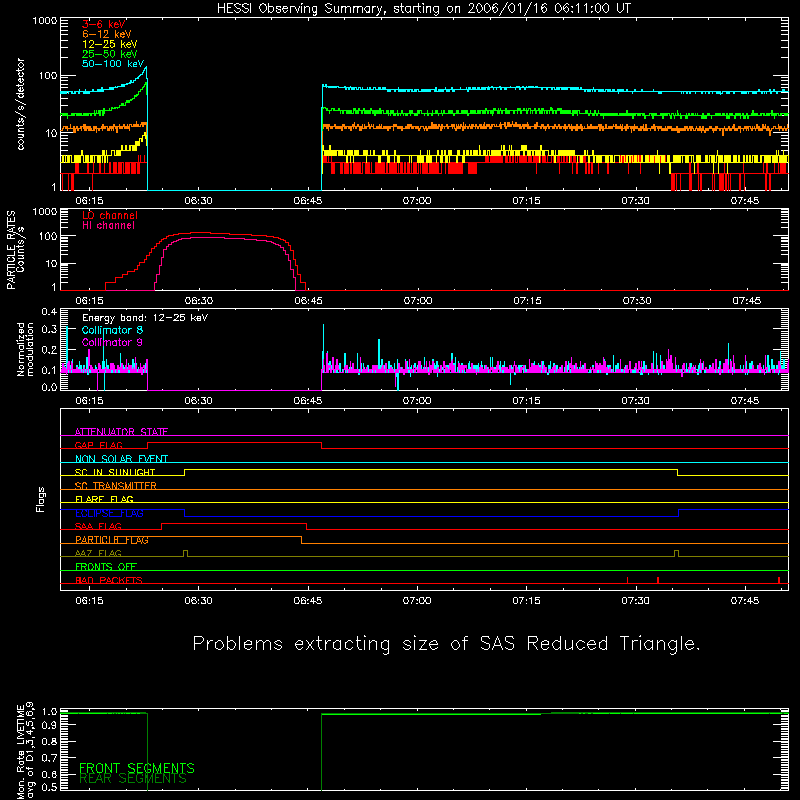Select the SC TRANSMITTER flag label
800x800 pixels.
pos(116,486)
